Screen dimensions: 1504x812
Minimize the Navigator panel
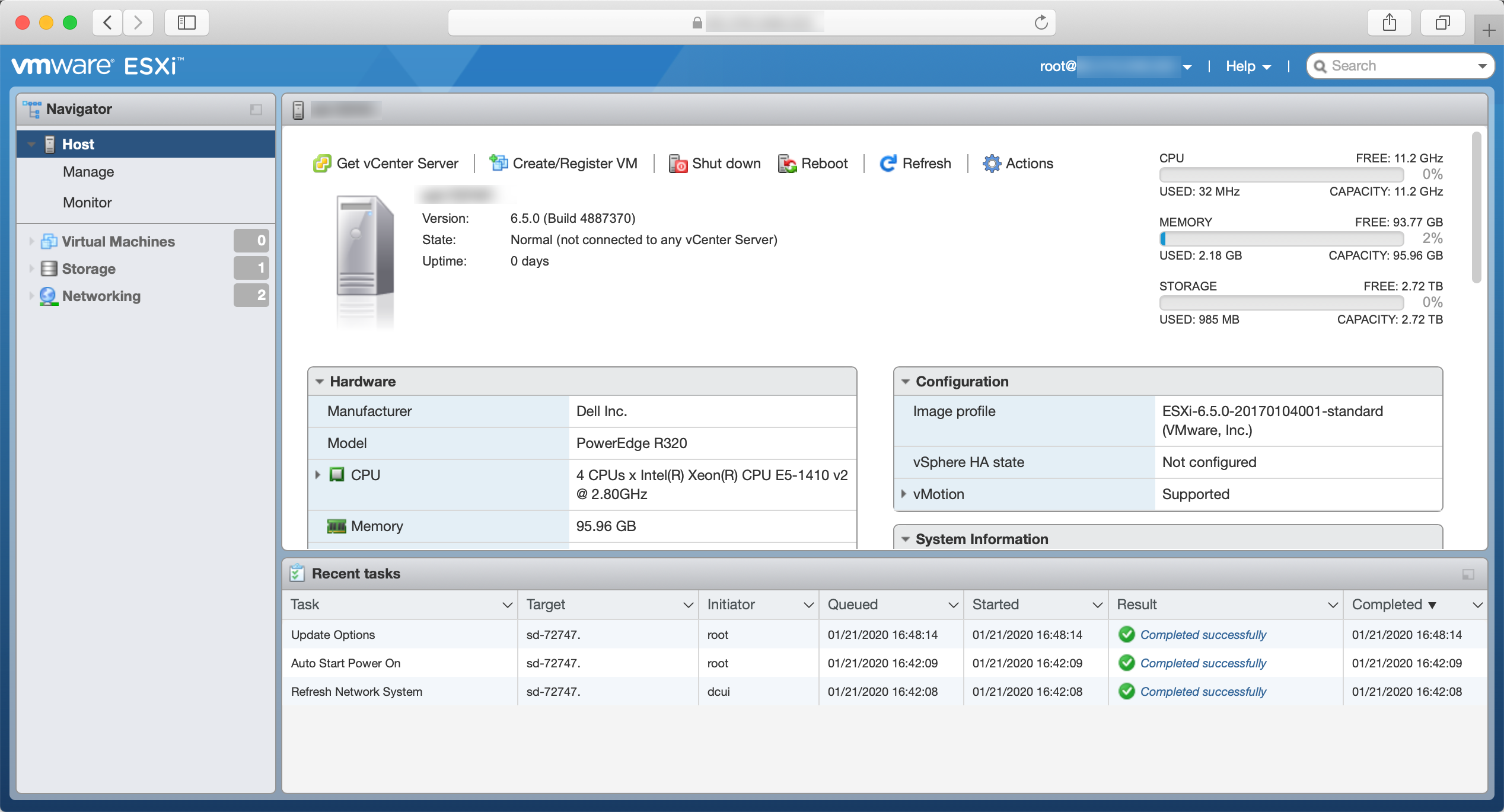click(x=256, y=110)
